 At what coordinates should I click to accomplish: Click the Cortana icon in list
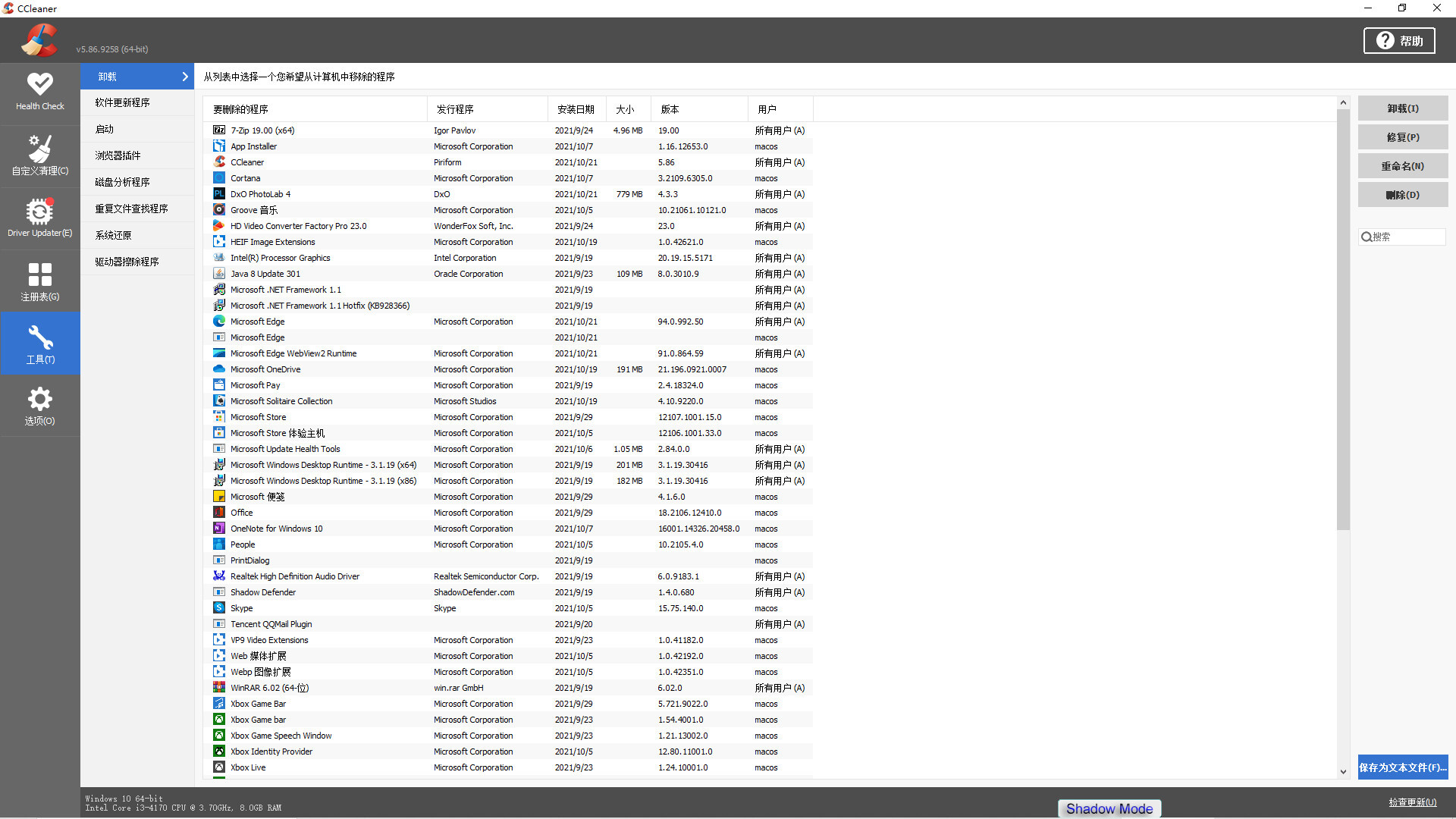tap(219, 178)
